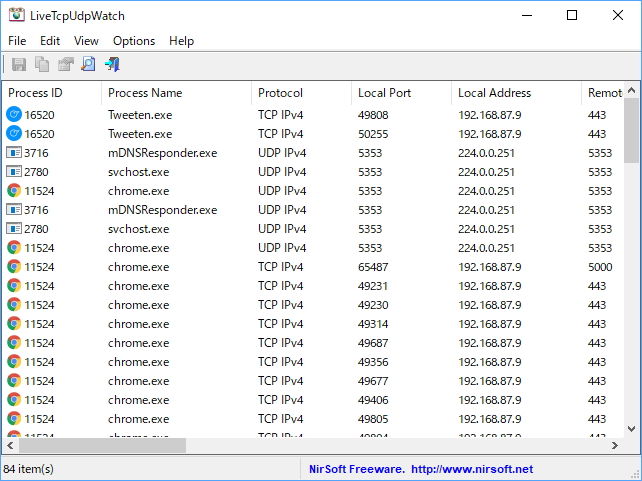Click Chrome icon in port 49231 row
Image resolution: width=642 pixels, height=481 pixels.
[14, 285]
